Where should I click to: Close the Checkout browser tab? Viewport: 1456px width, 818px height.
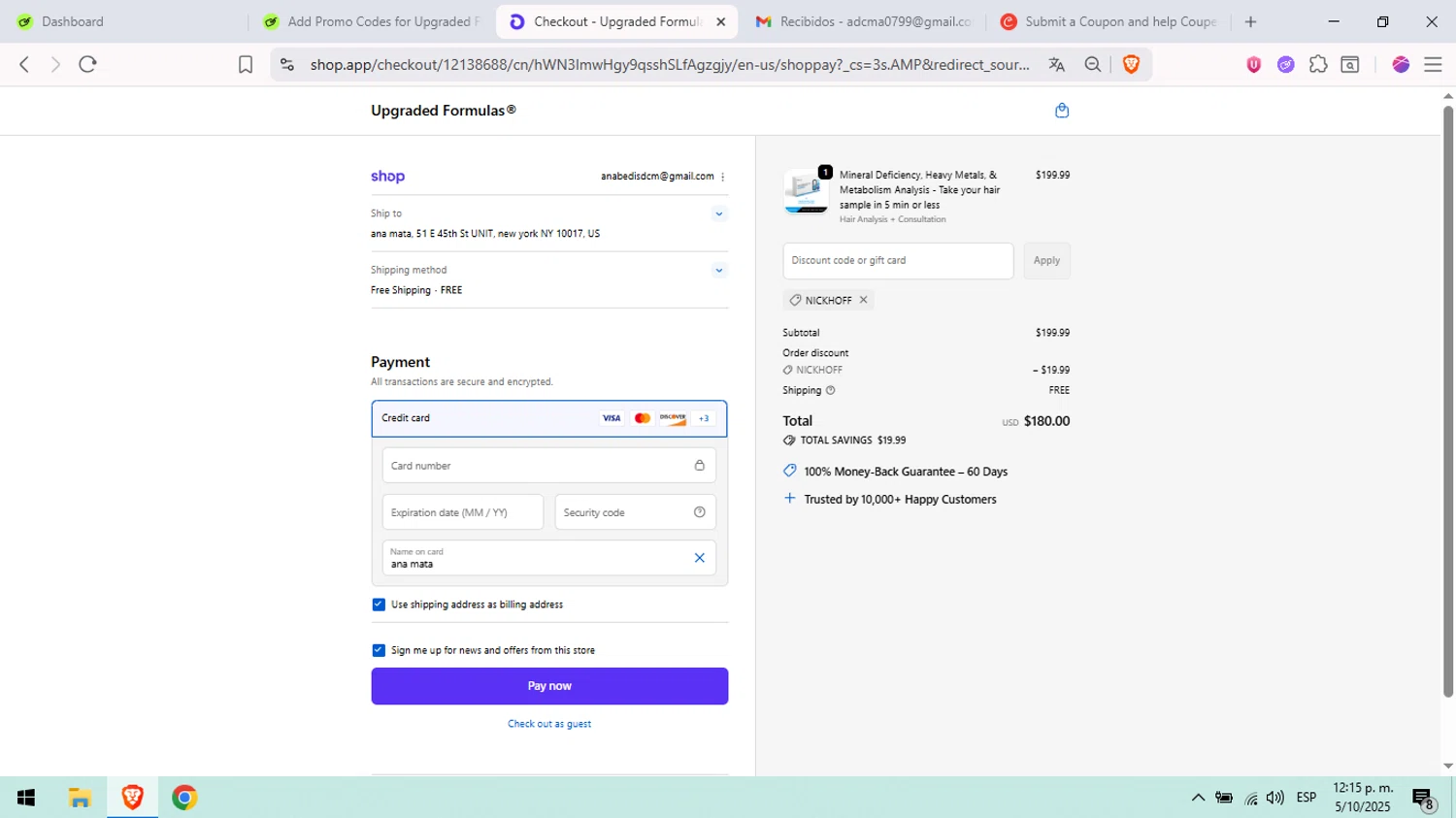pos(720,21)
